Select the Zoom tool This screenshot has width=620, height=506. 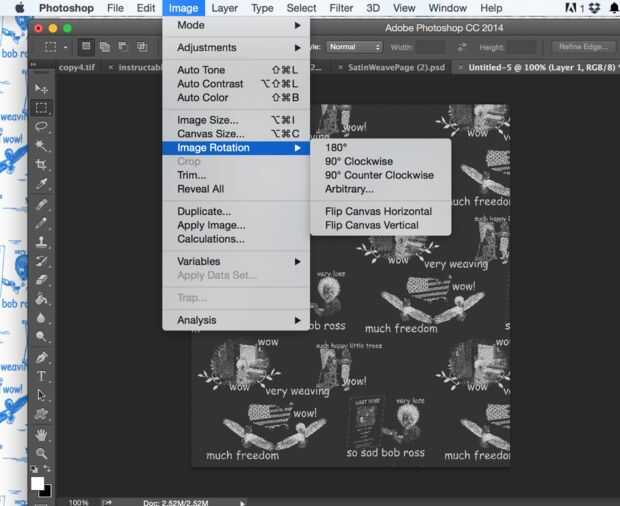41,453
